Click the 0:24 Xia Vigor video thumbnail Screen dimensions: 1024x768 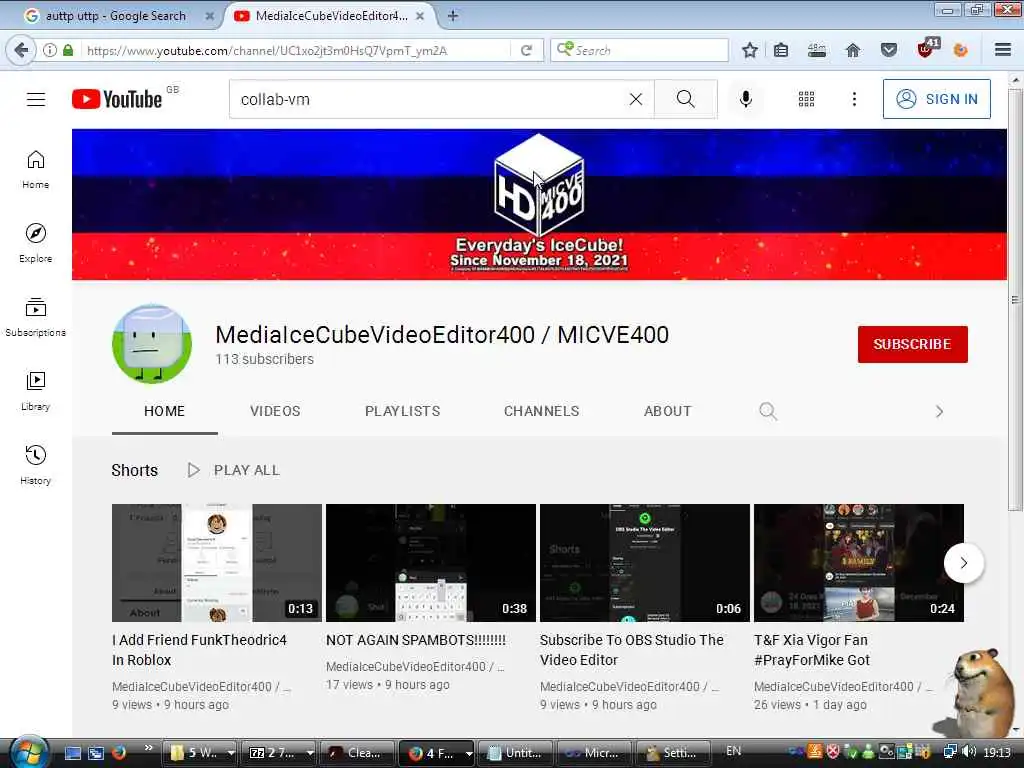coord(859,562)
